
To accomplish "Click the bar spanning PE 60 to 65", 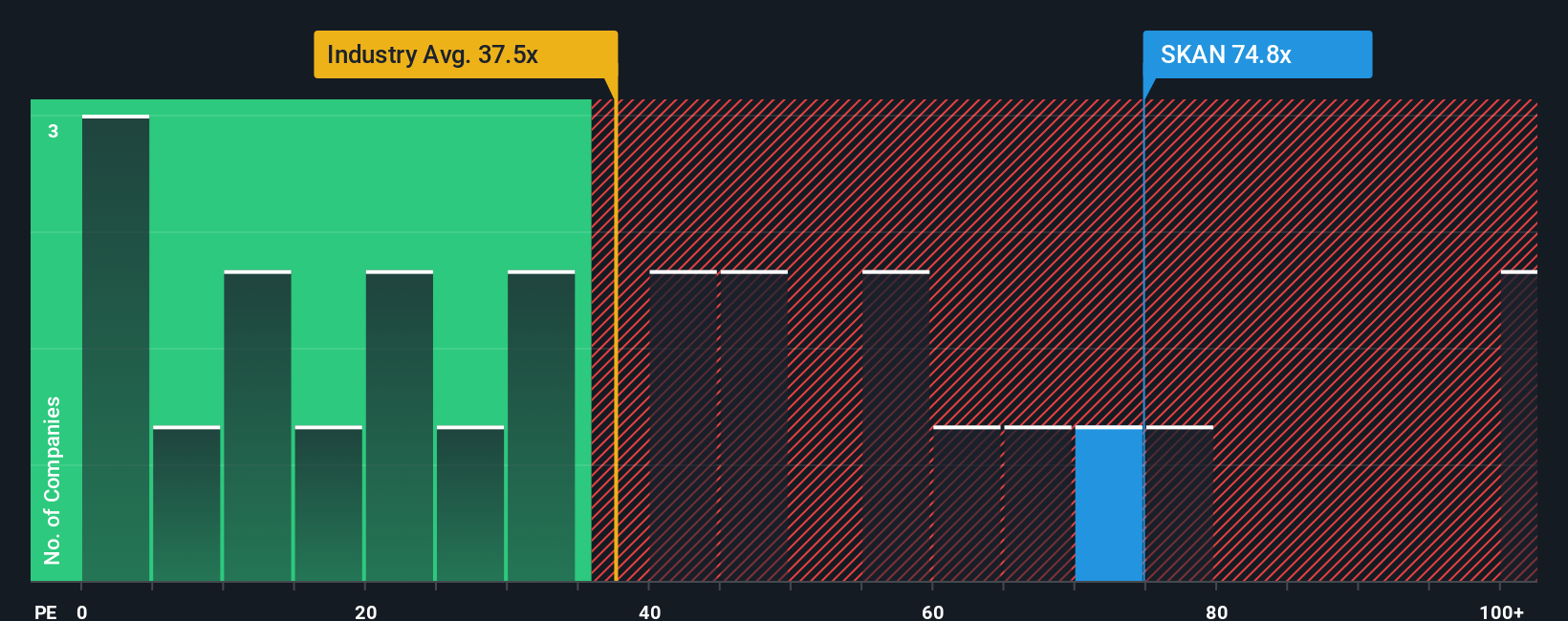I will (967, 503).
